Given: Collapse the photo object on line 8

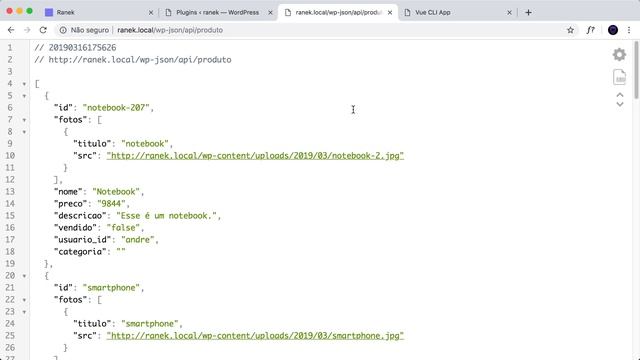Looking at the screenshot, I should (x=24, y=132).
